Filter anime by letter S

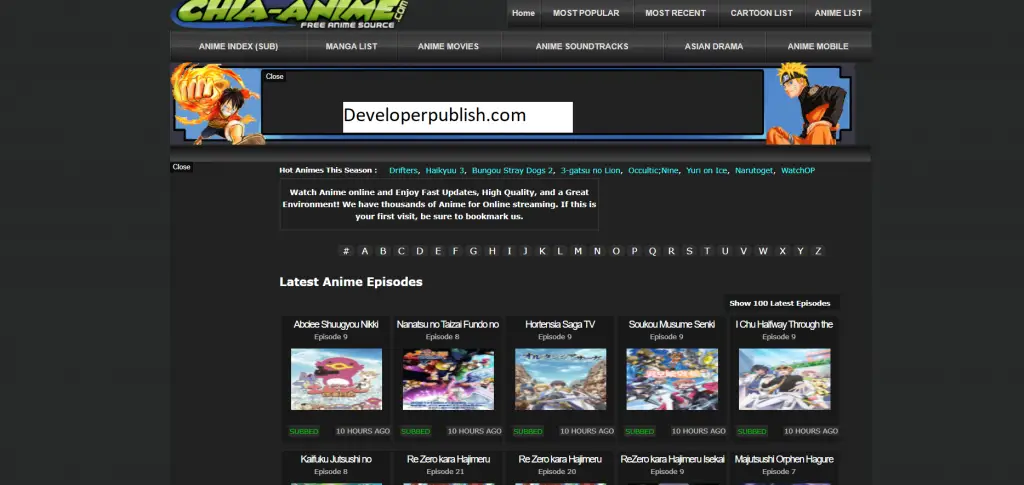[x=689, y=251]
